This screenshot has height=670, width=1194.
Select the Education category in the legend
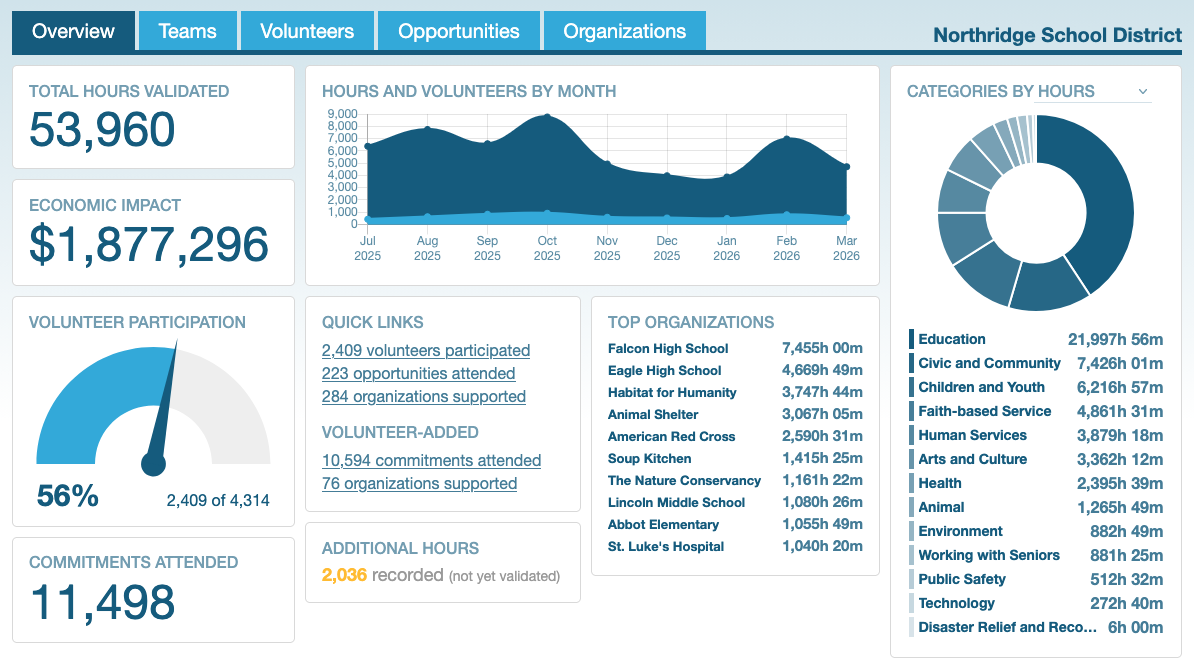(951, 339)
